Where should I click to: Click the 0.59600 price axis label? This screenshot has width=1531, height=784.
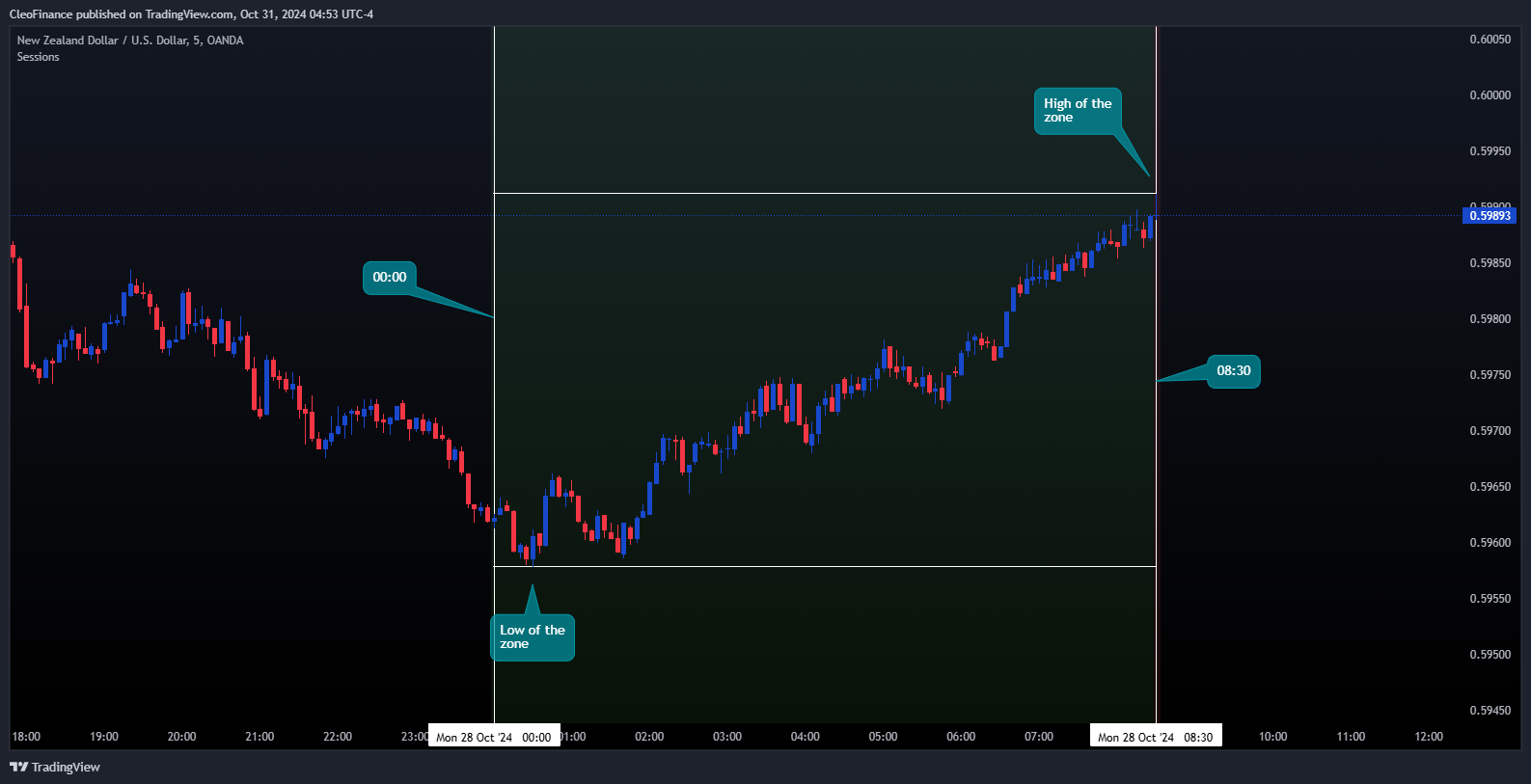1490,543
